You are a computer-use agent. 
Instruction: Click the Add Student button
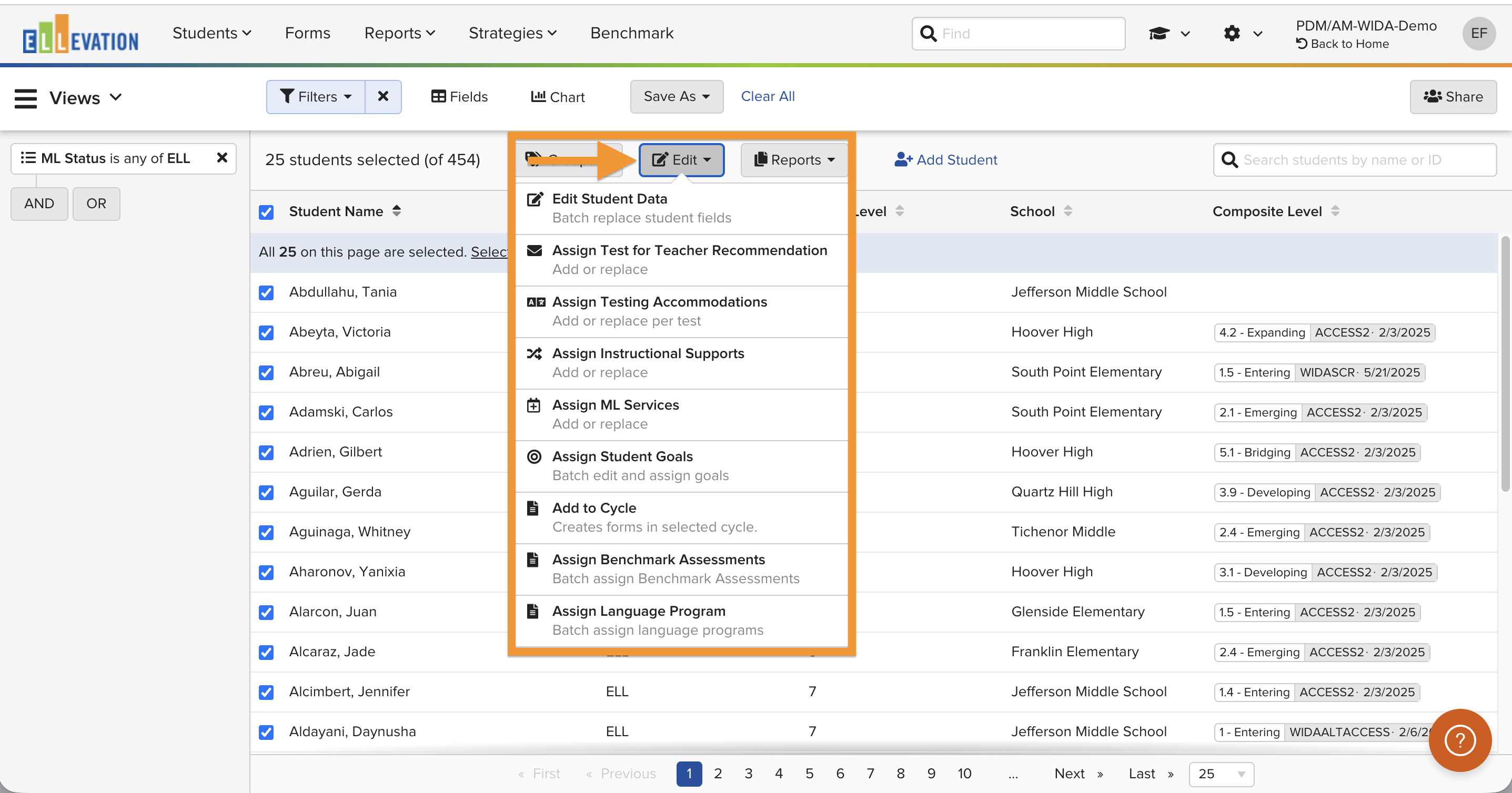point(945,159)
